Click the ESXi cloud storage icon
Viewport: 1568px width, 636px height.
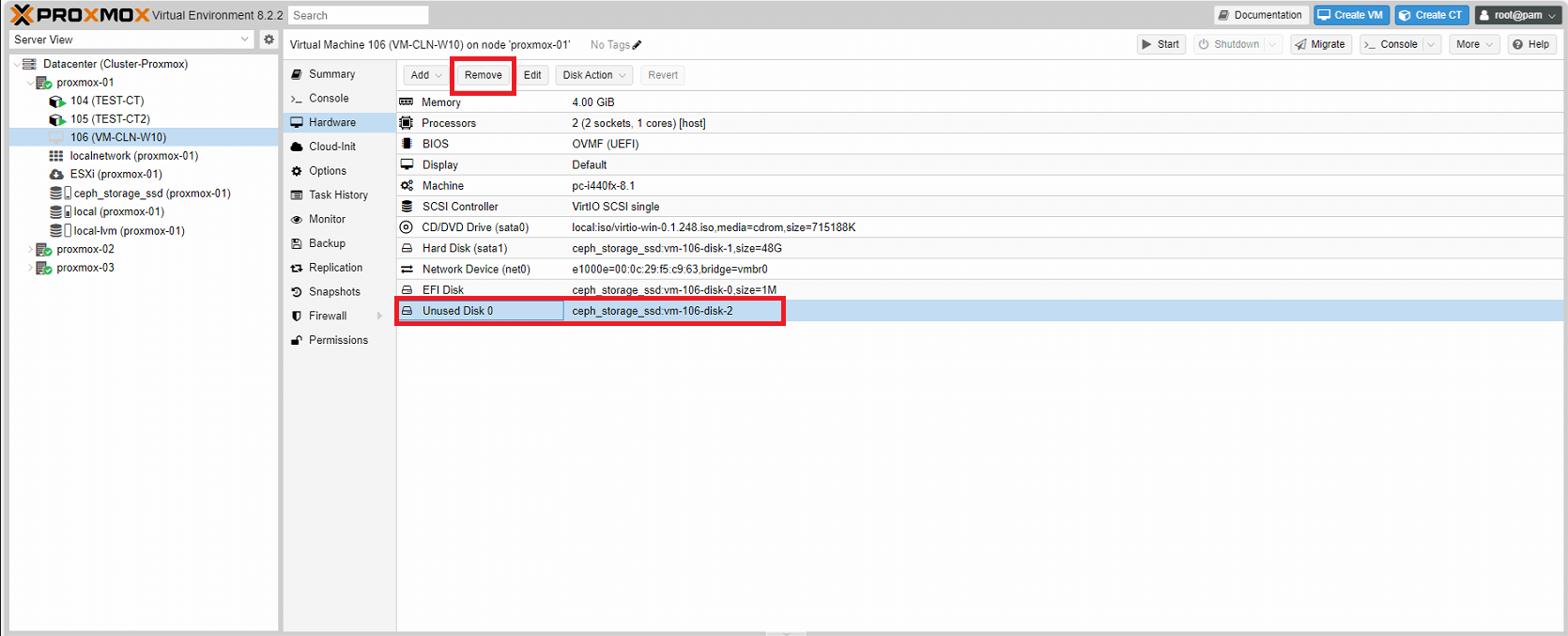[56, 175]
